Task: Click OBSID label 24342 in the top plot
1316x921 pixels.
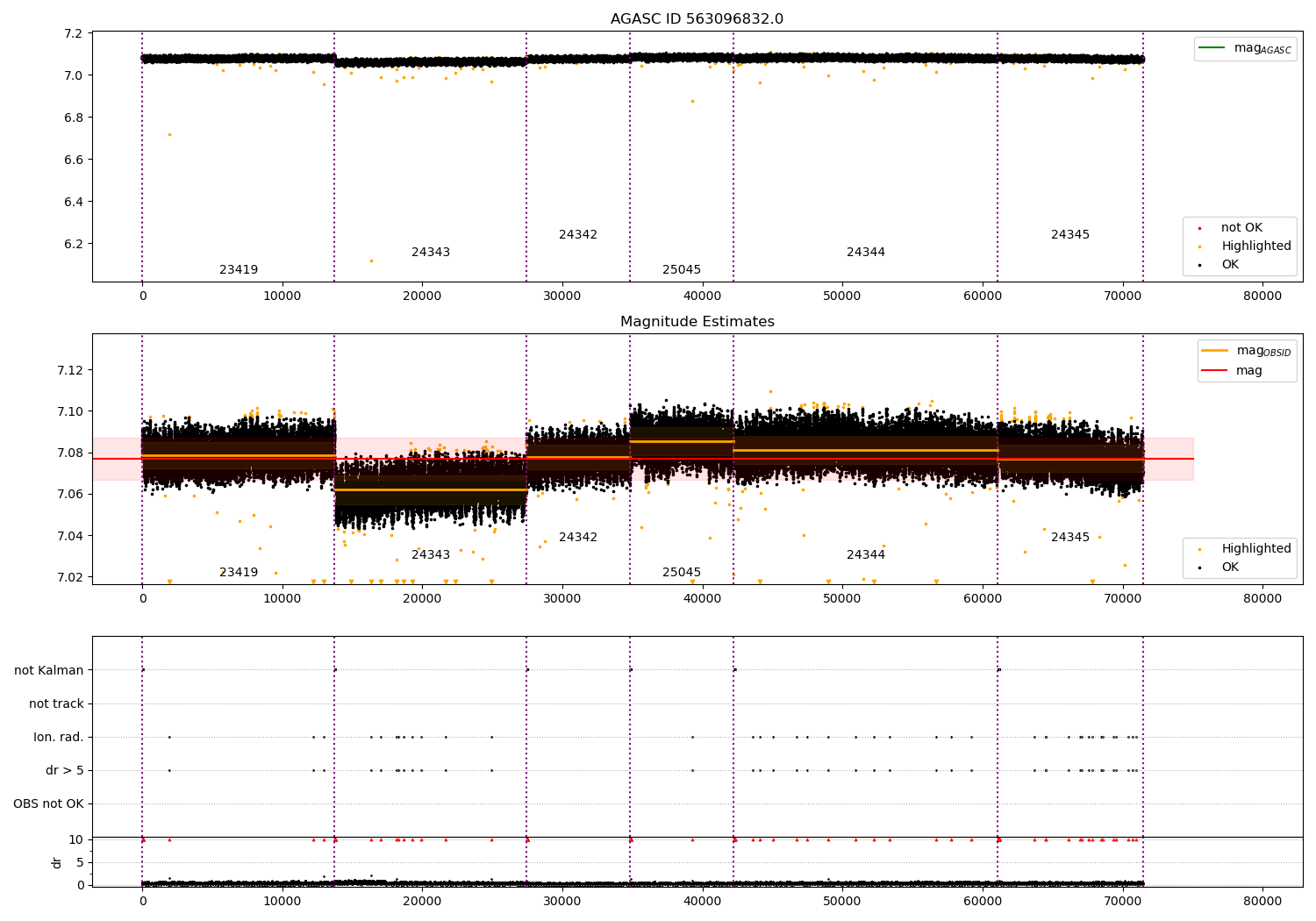Action: (x=578, y=234)
